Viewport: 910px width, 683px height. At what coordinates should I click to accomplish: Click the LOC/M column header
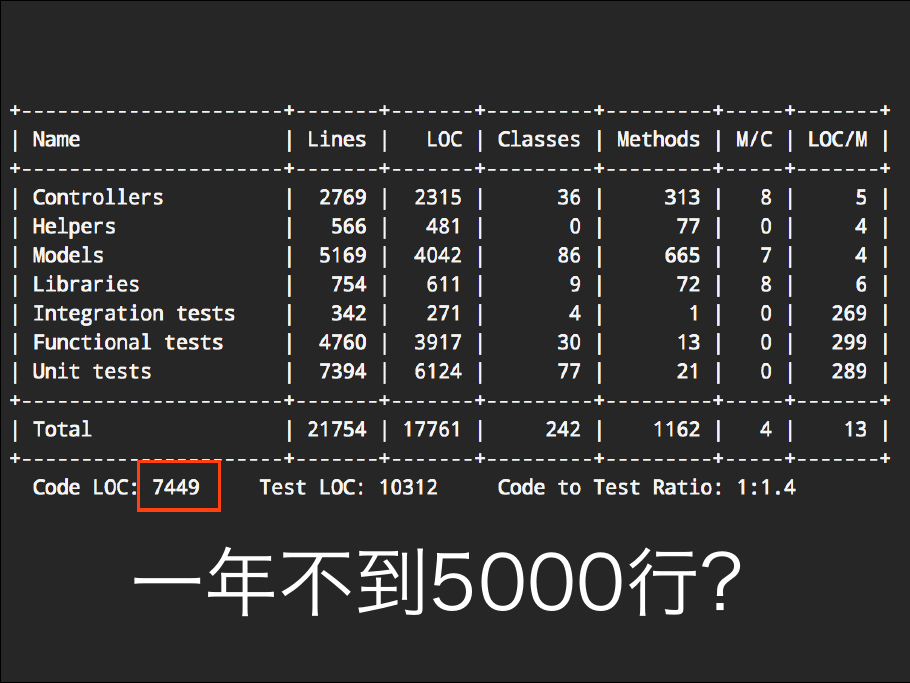[x=837, y=140]
